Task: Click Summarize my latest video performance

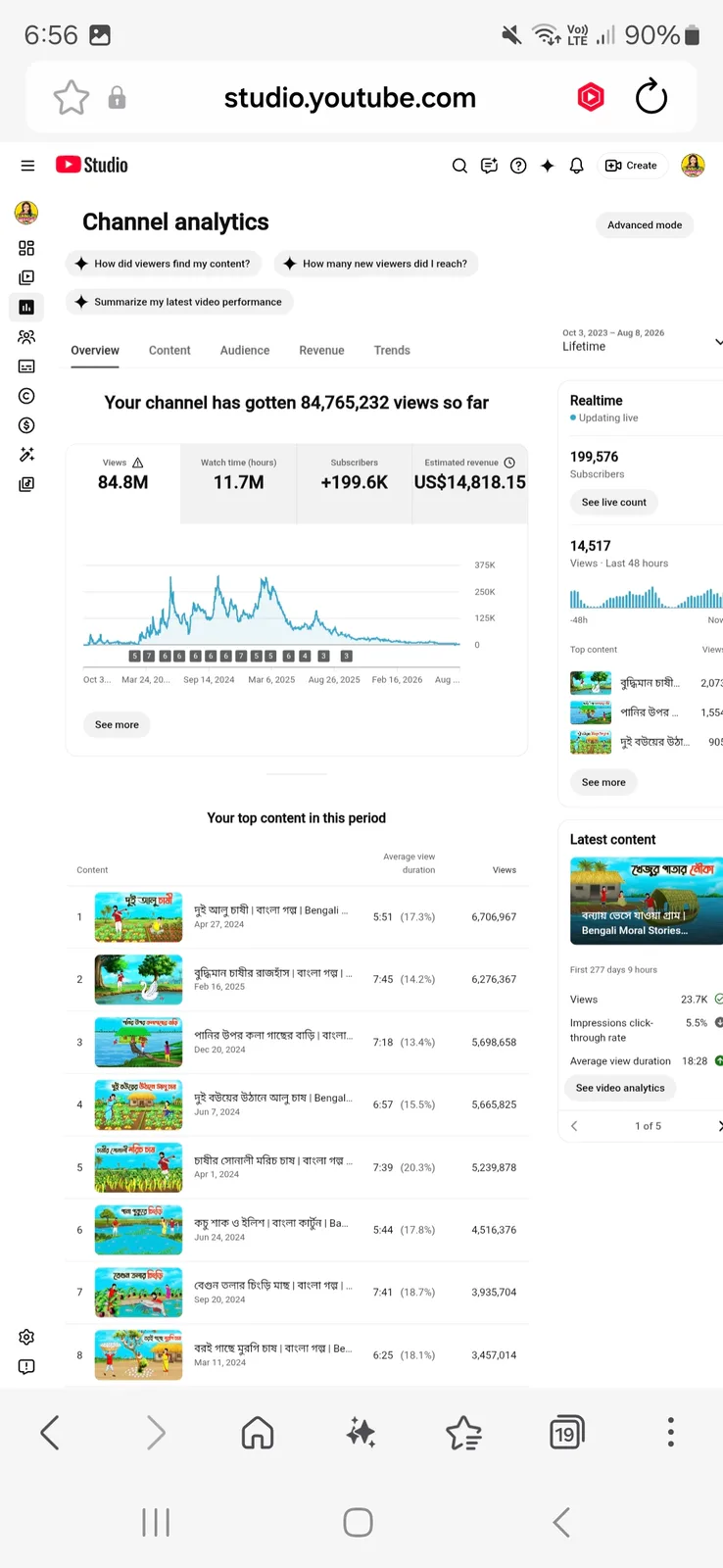Action: (179, 302)
